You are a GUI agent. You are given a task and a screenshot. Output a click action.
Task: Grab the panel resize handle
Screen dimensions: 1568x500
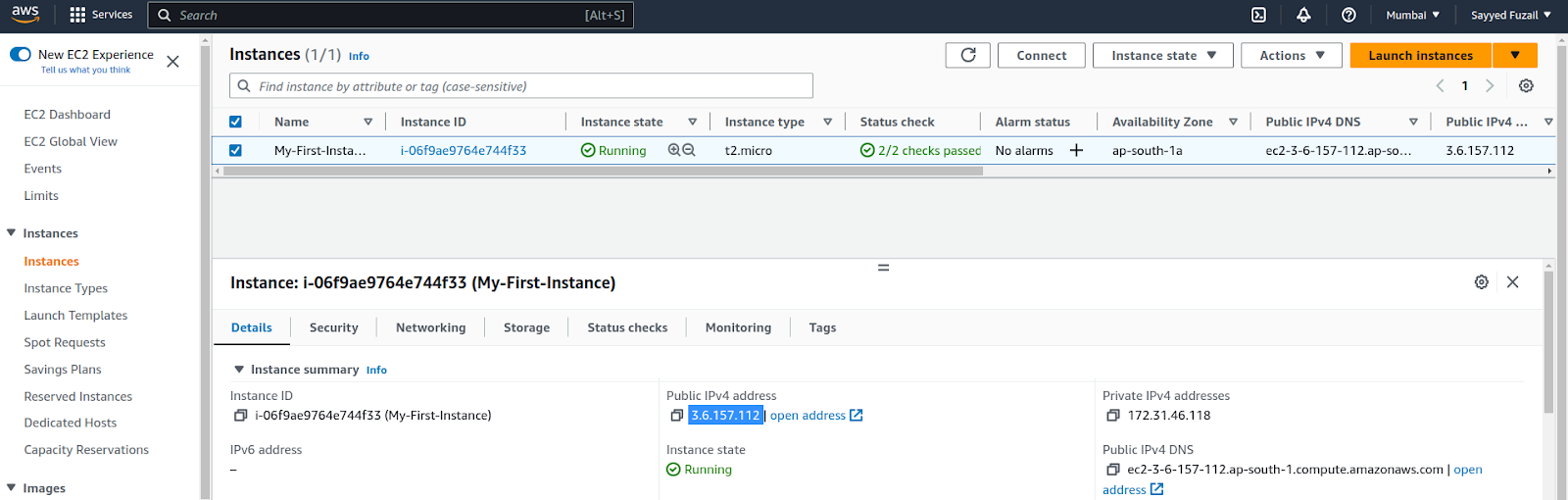[883, 268]
